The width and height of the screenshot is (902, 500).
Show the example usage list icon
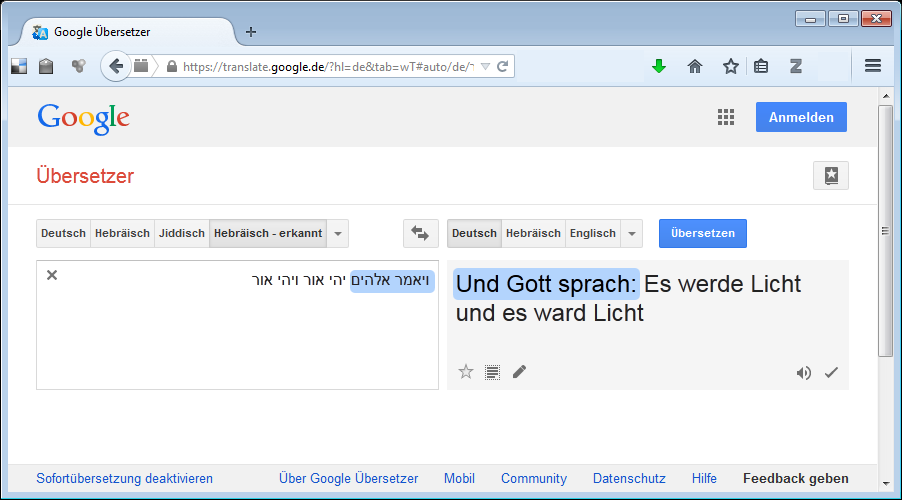(x=492, y=372)
